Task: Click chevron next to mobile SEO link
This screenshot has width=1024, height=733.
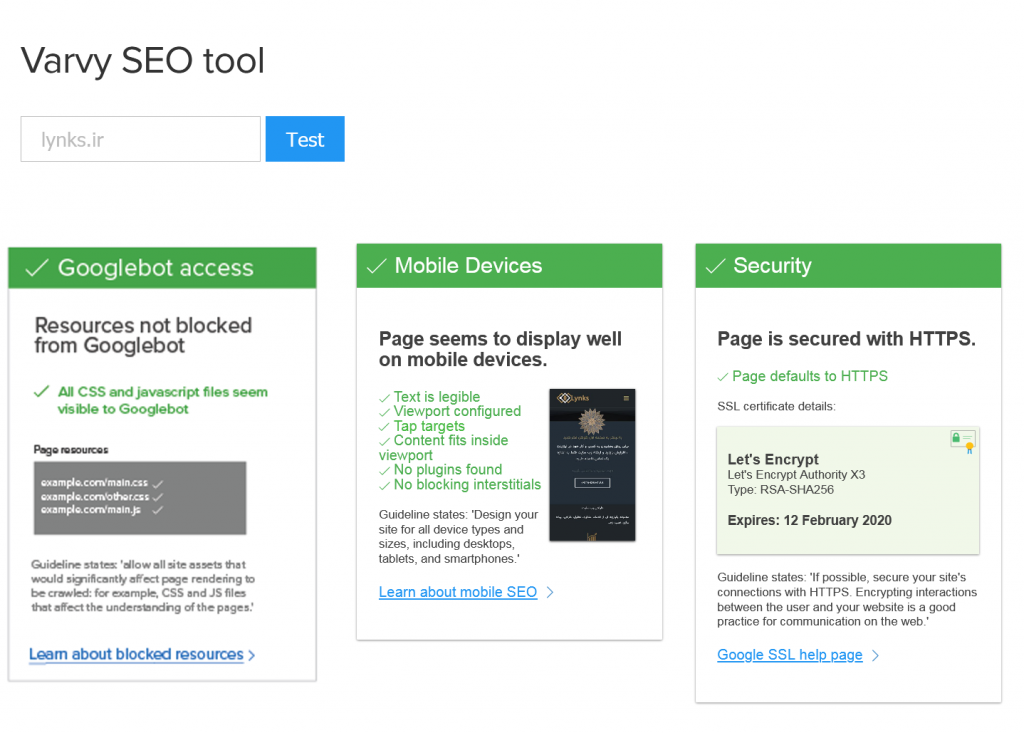Action: coord(550,592)
